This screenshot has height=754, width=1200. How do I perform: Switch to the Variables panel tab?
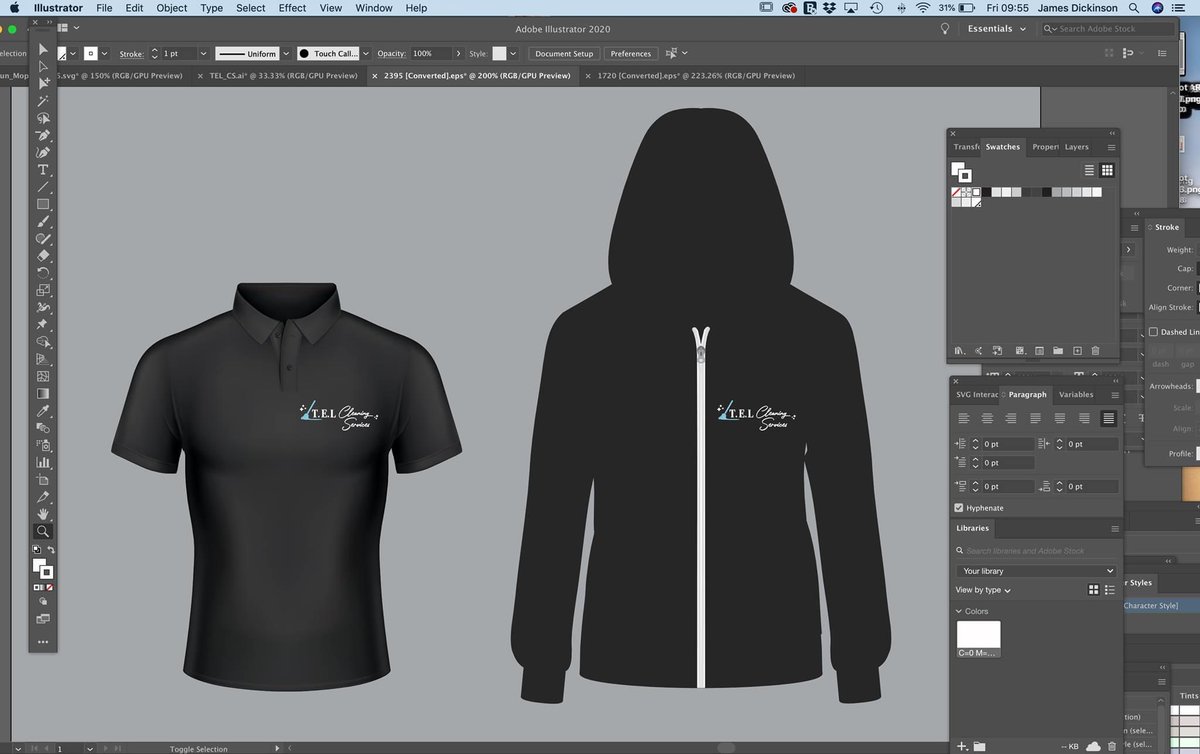pos(1076,395)
